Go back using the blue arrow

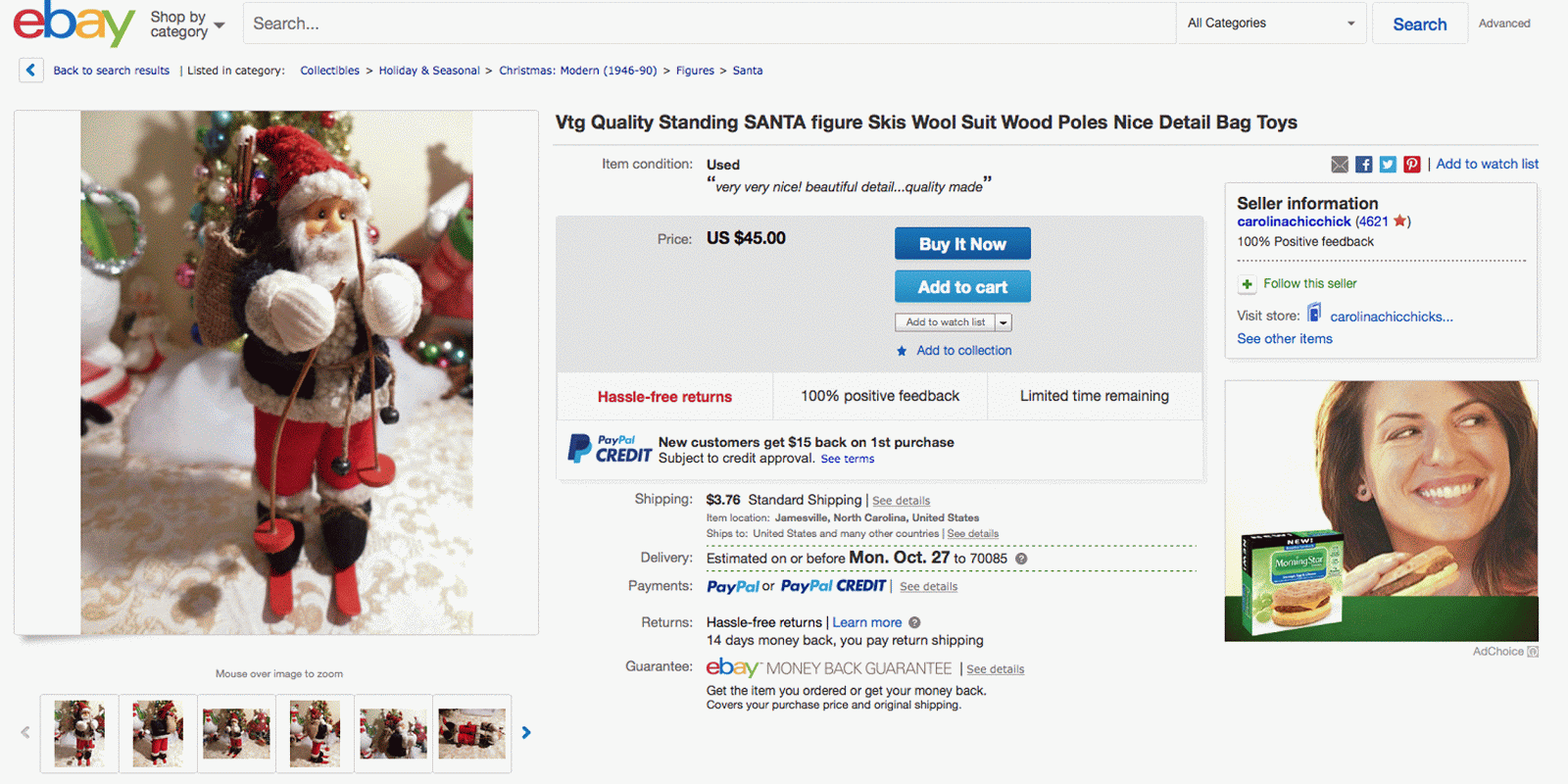(30, 71)
